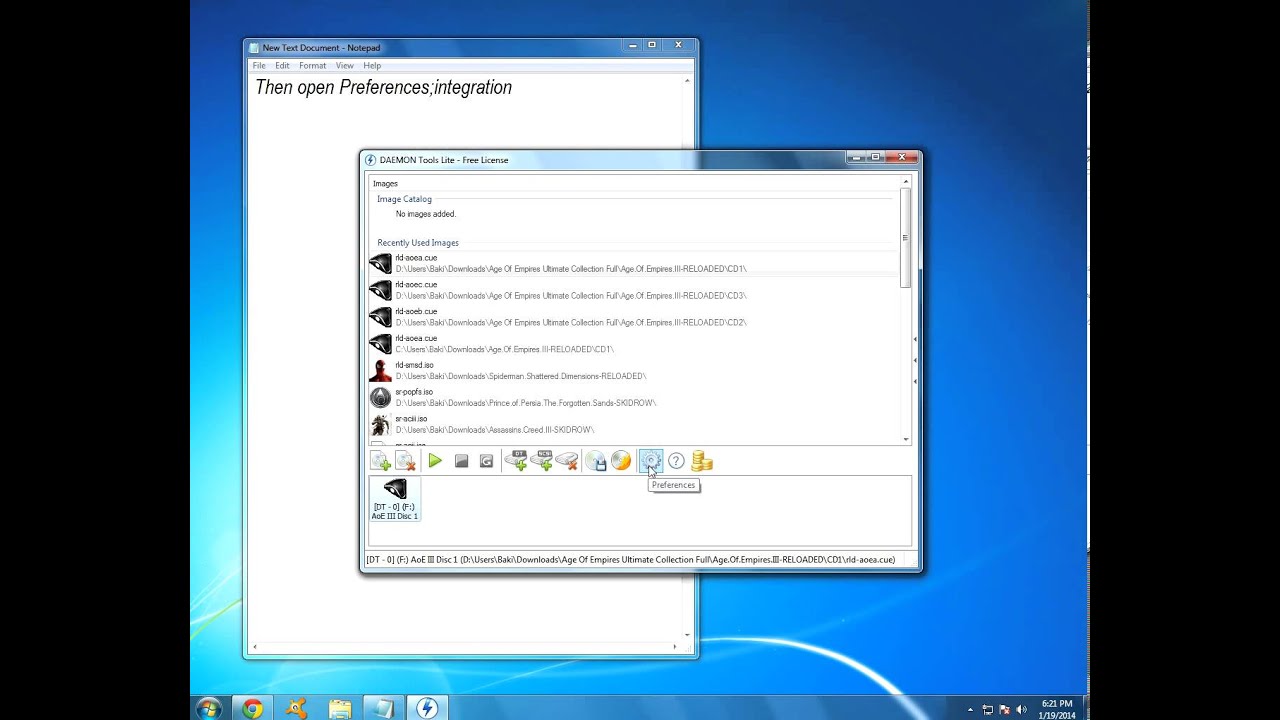Click the icon beside sr-popfs.iso
This screenshot has width=1280, height=720.
(380, 398)
